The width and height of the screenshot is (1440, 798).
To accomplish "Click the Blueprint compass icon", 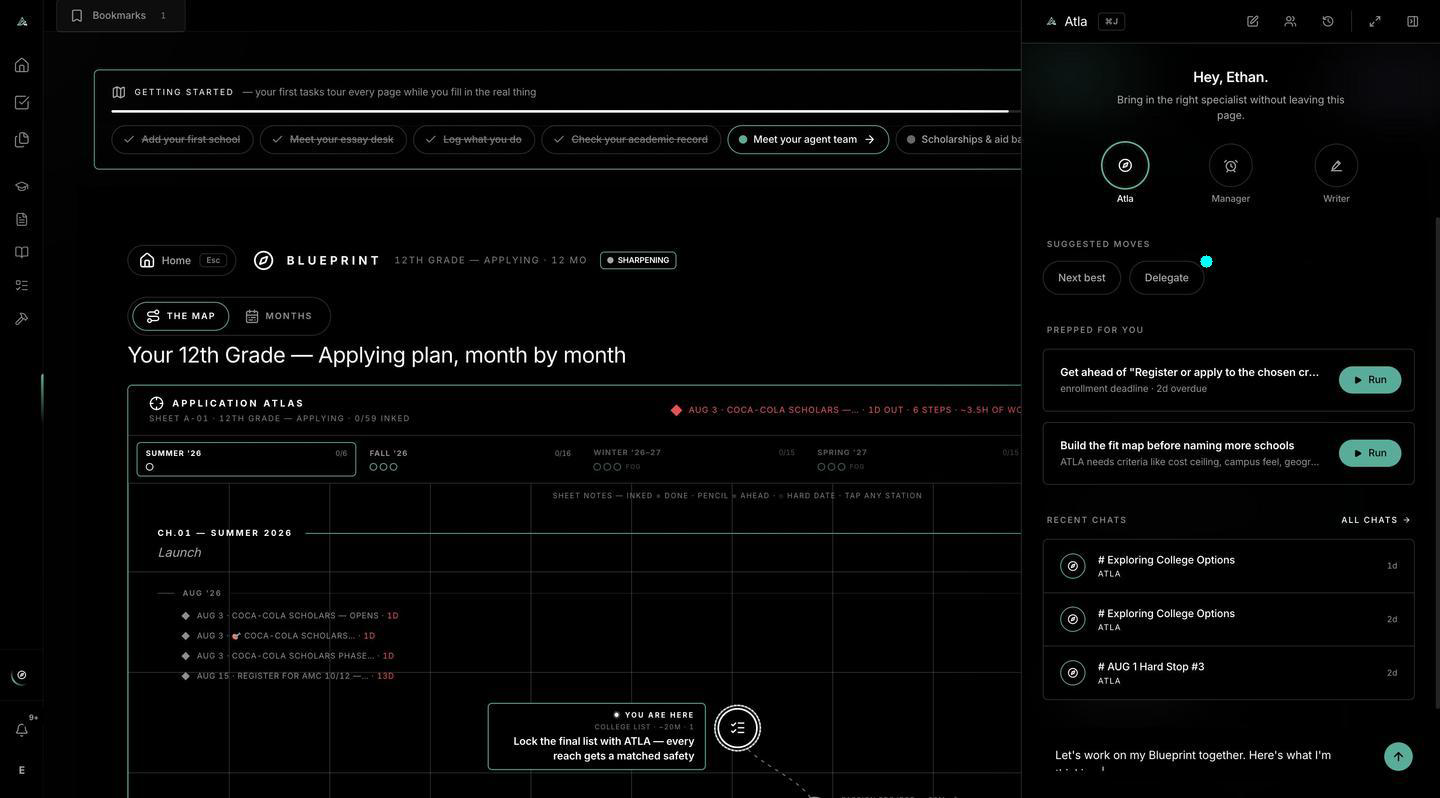I will (264, 260).
